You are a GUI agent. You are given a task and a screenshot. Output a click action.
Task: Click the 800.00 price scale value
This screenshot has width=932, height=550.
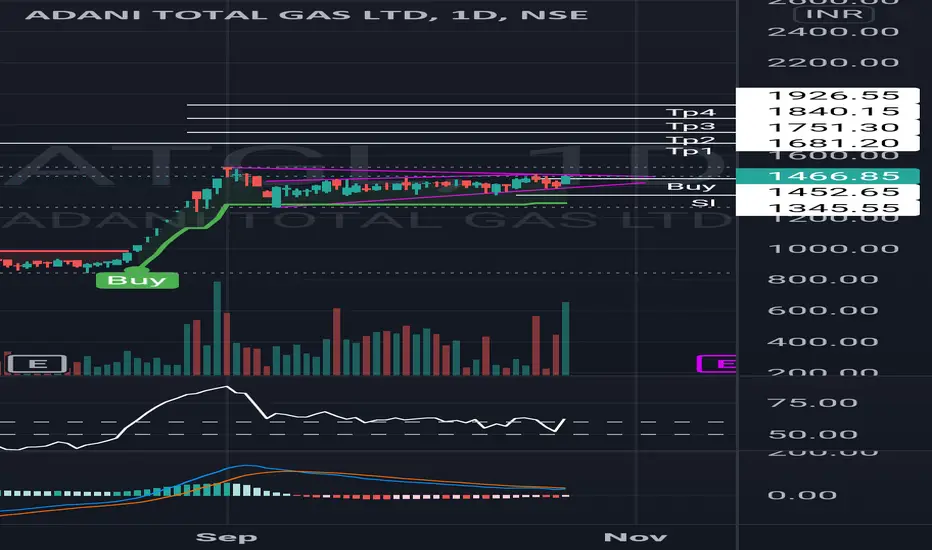tap(823, 279)
